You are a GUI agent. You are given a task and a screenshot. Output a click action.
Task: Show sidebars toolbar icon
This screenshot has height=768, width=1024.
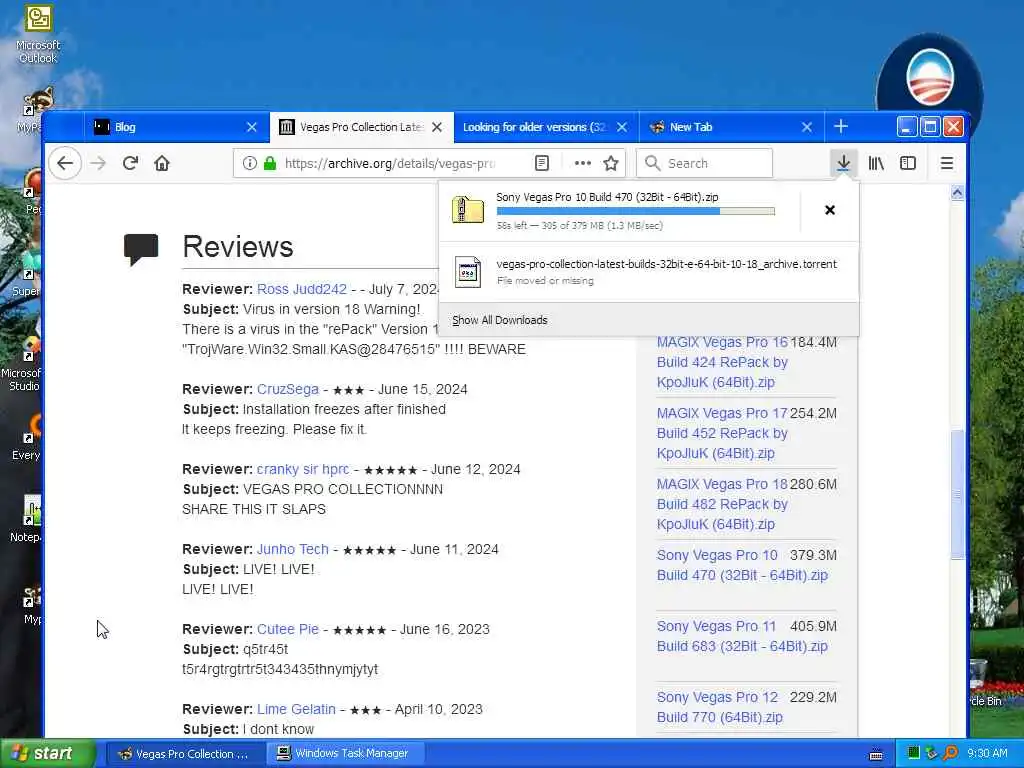[x=908, y=163]
